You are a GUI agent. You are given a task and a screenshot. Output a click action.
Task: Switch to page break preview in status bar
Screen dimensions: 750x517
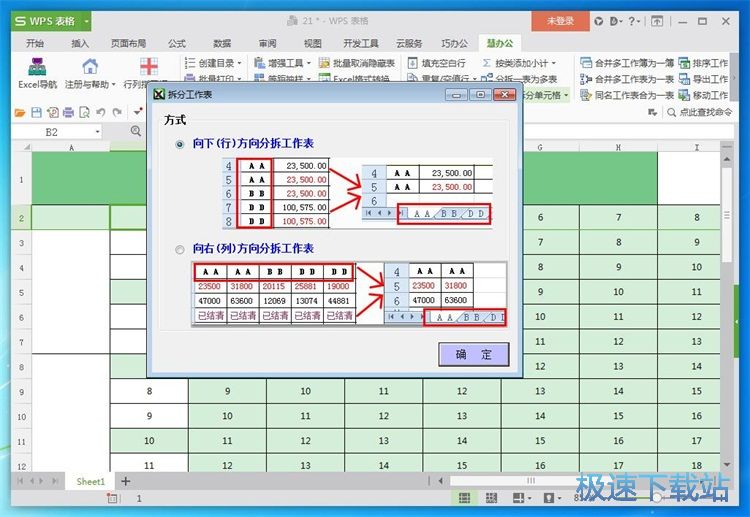coord(491,498)
